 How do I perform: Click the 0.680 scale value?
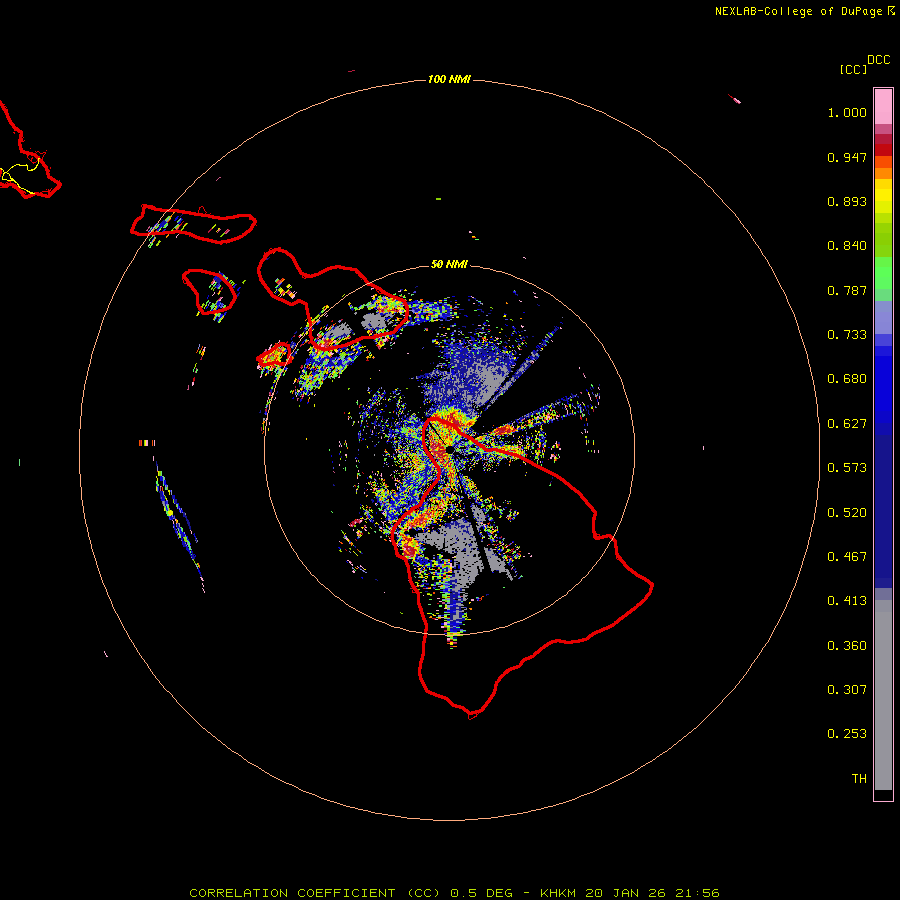pyautogui.click(x=847, y=379)
